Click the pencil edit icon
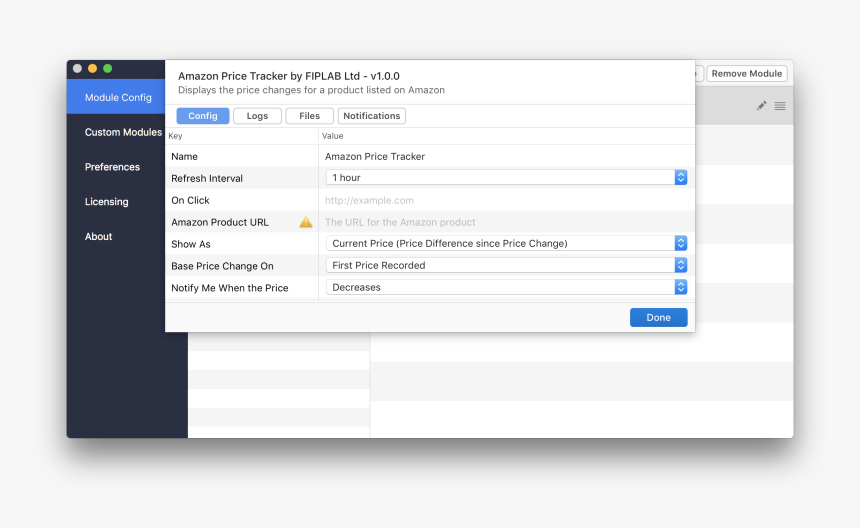Viewport: 860px width, 528px height. 761,106
